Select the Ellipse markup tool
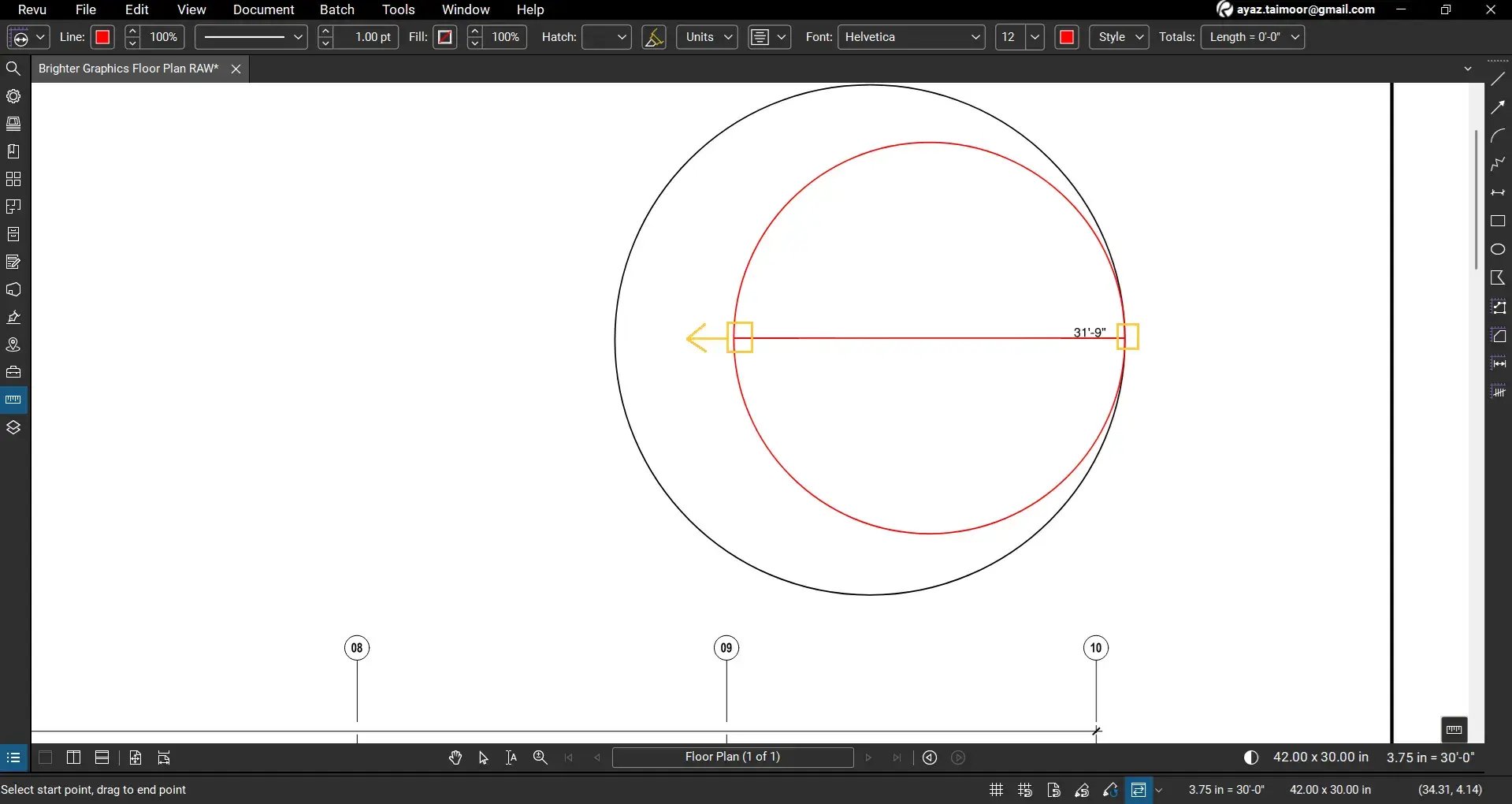 (1499, 248)
